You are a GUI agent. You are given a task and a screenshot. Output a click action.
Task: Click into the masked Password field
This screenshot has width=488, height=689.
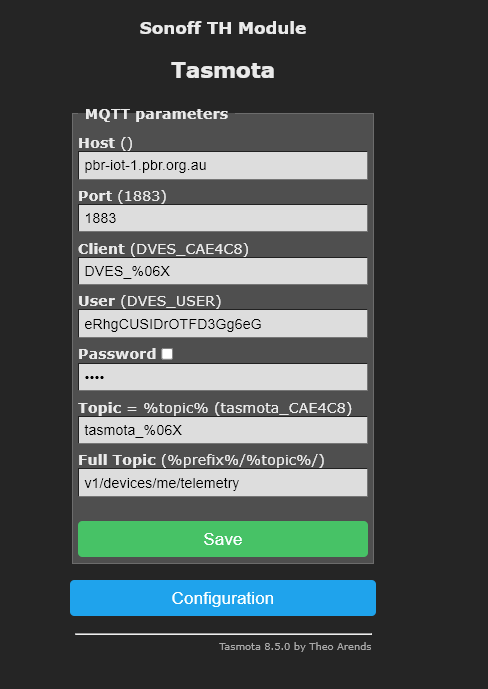click(223, 377)
